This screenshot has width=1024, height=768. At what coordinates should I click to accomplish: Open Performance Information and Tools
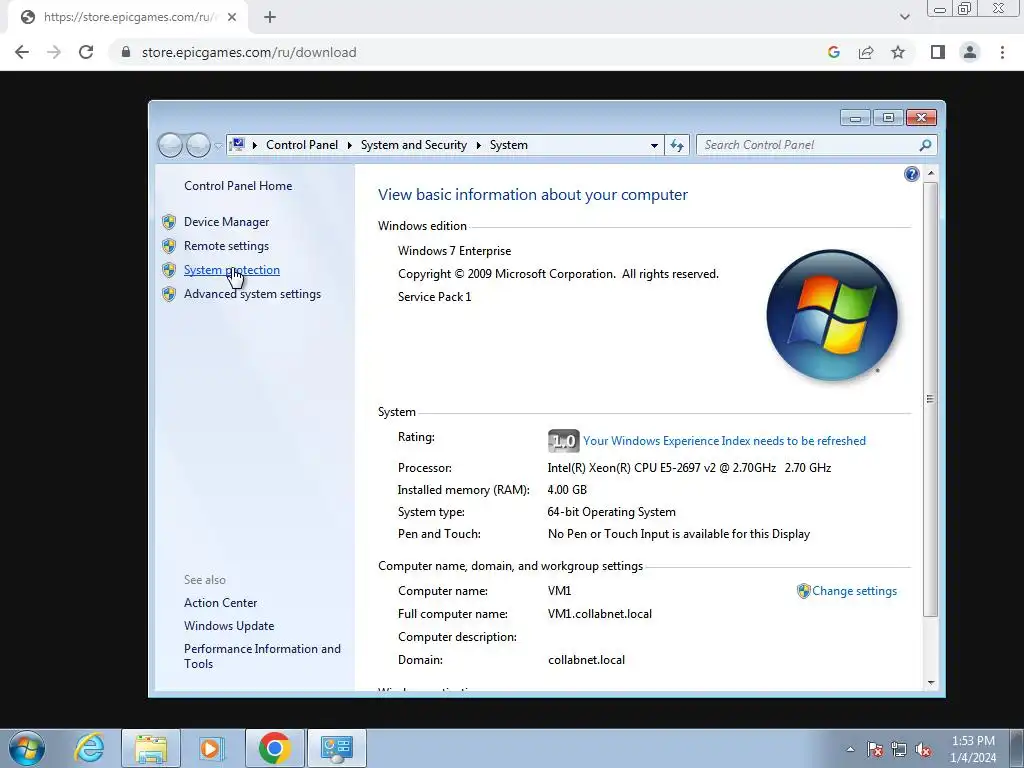coord(262,656)
